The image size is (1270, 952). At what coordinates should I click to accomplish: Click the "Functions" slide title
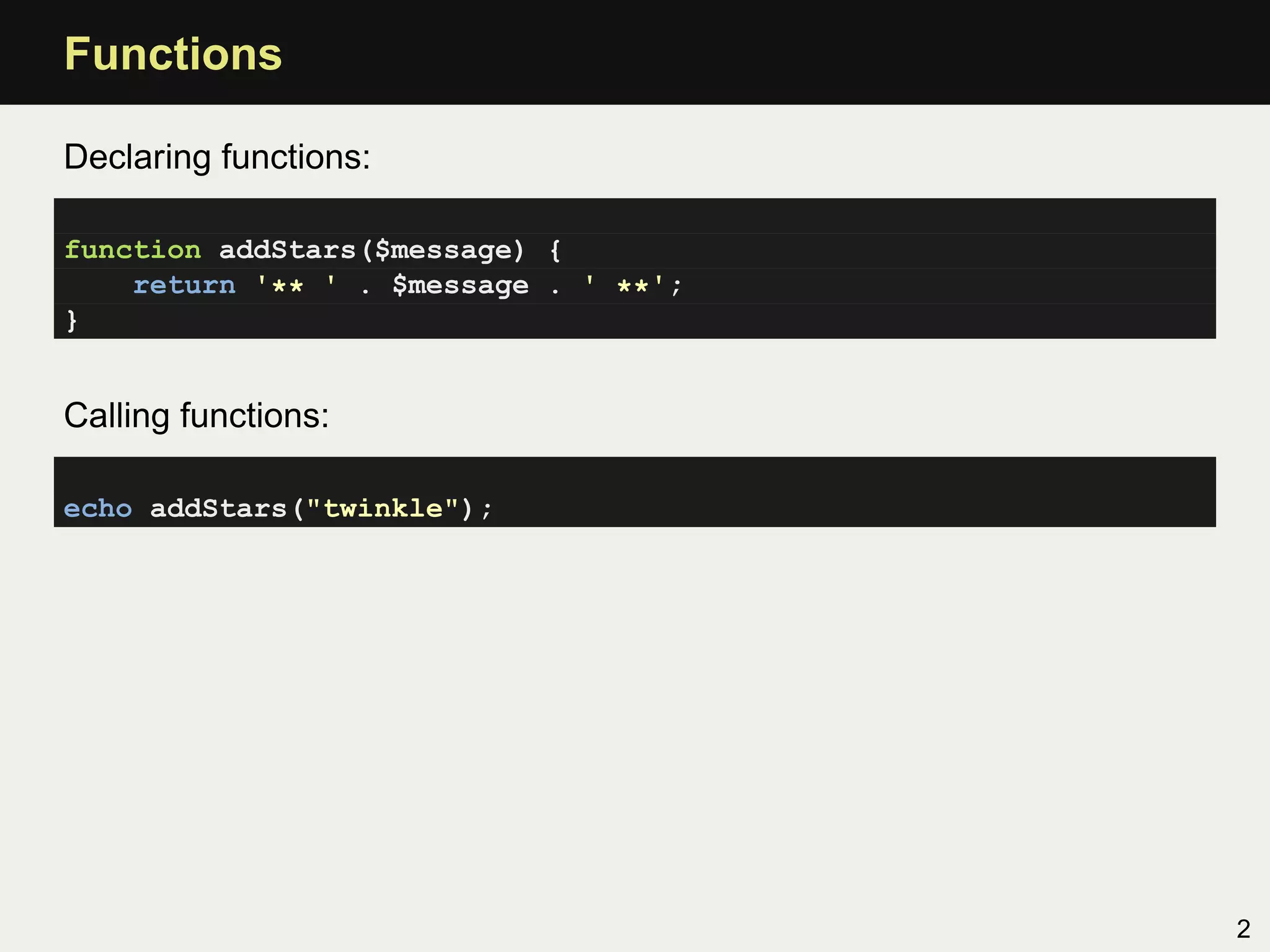pyautogui.click(x=173, y=55)
